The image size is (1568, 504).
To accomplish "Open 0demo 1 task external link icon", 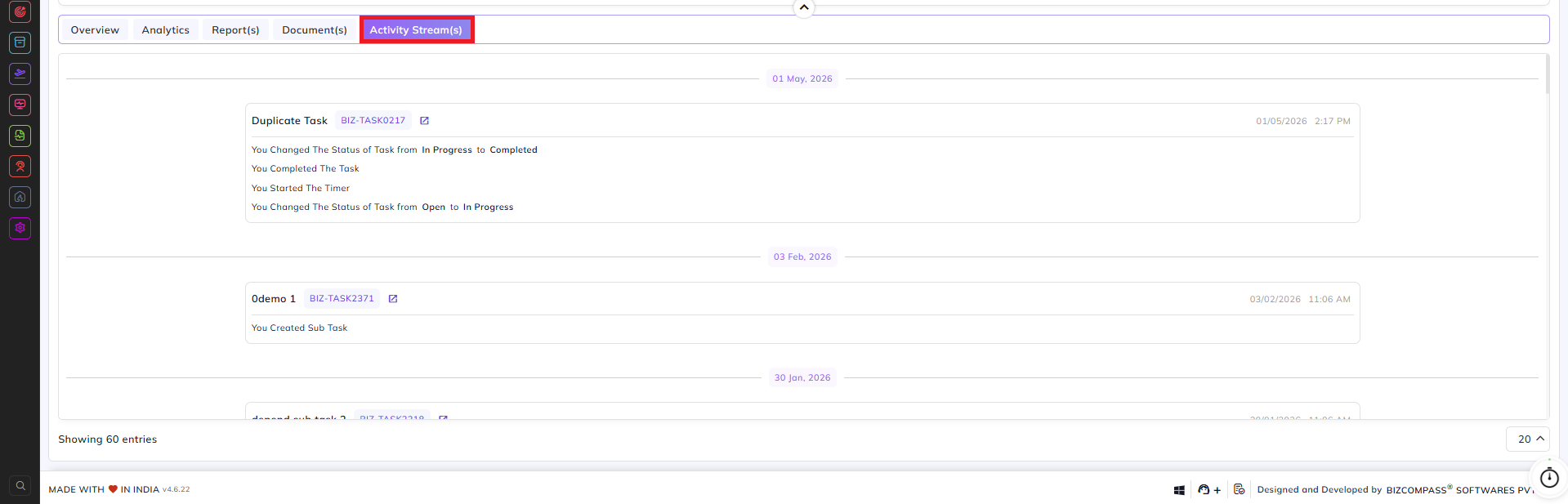I will point(393,299).
